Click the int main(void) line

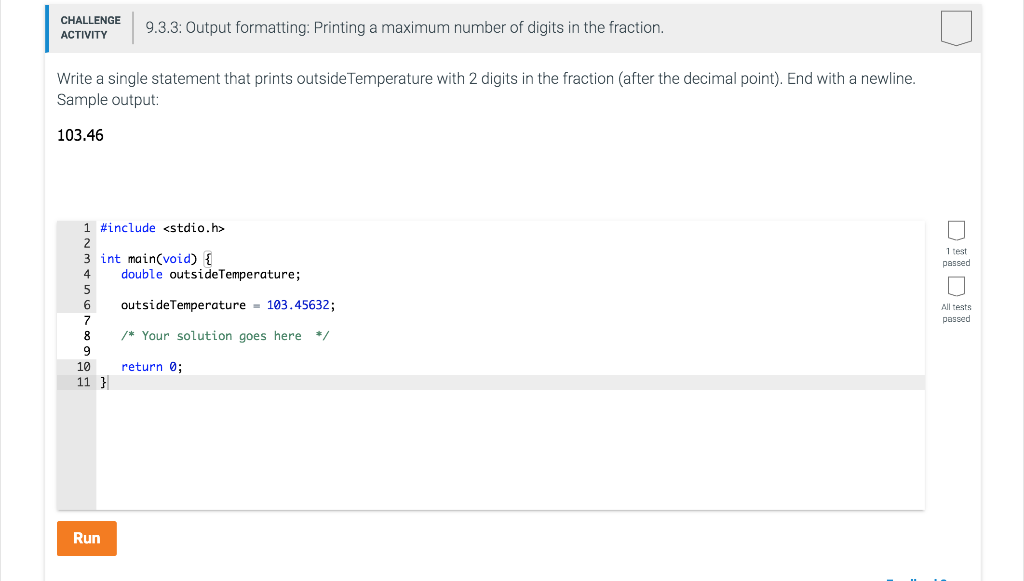click(x=155, y=258)
